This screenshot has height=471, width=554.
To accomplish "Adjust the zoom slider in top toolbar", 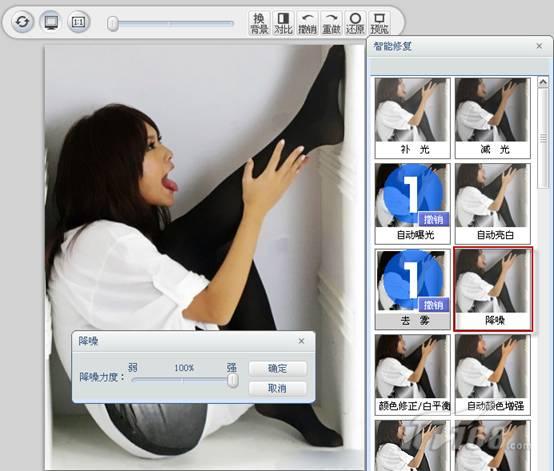I will tap(113, 24).
